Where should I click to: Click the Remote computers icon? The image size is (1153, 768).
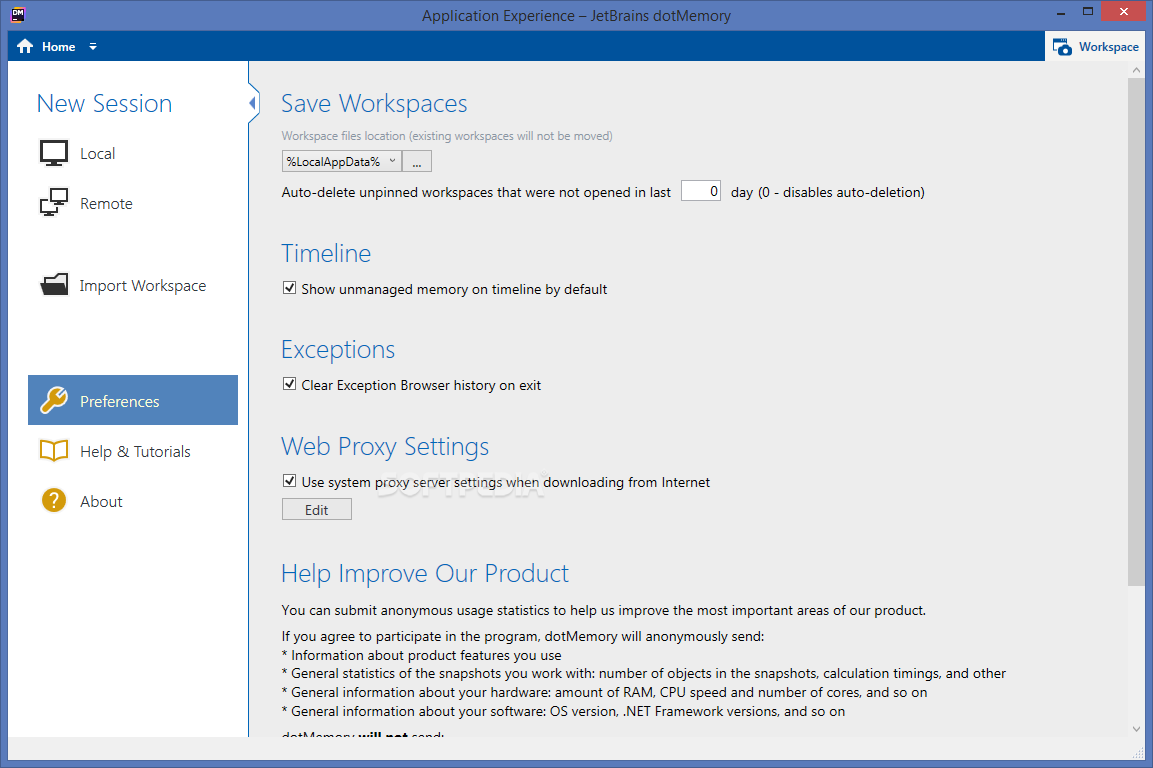pyautogui.click(x=54, y=203)
